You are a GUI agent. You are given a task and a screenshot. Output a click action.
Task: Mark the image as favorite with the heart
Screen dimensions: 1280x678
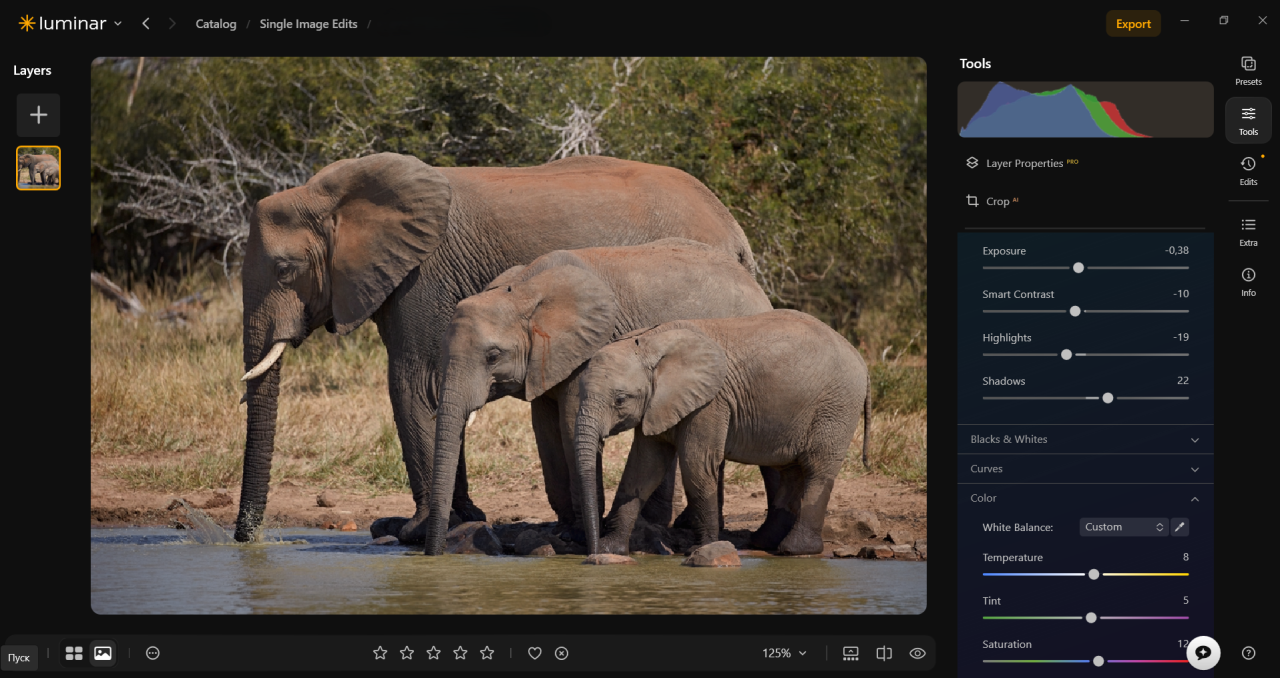[535, 653]
